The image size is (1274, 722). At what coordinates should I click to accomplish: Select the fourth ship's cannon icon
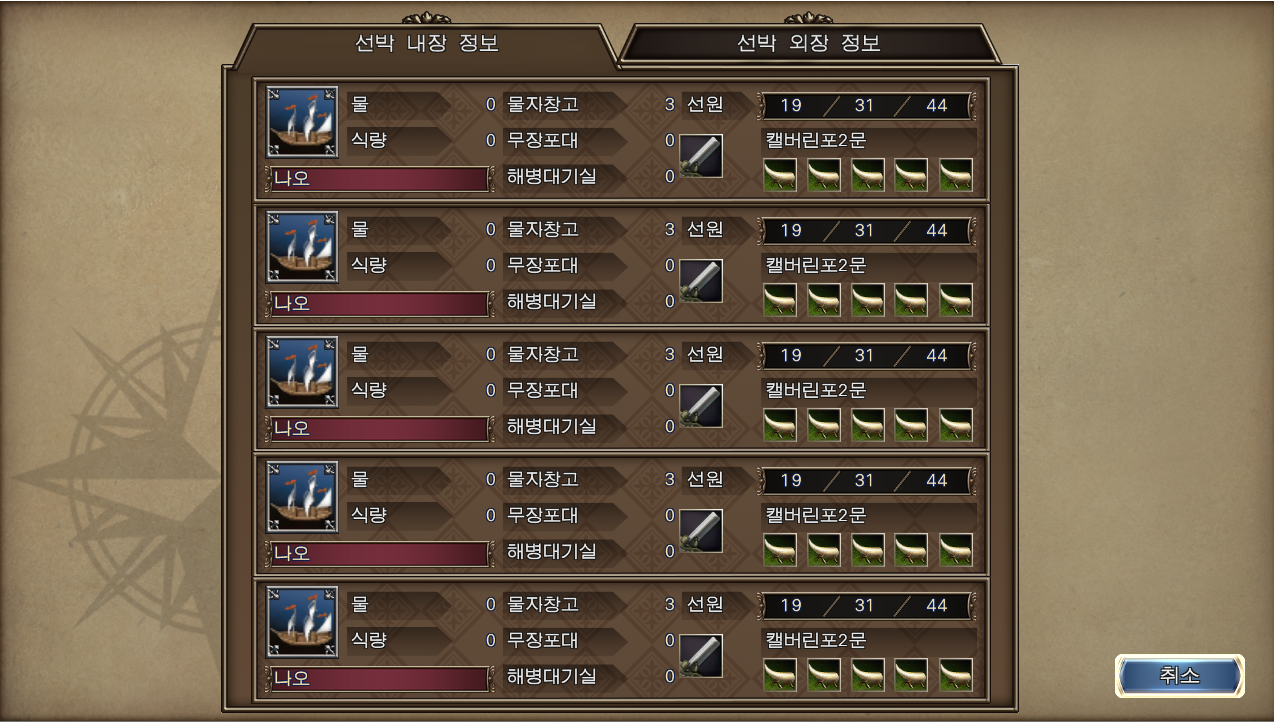pyautogui.click(x=701, y=531)
